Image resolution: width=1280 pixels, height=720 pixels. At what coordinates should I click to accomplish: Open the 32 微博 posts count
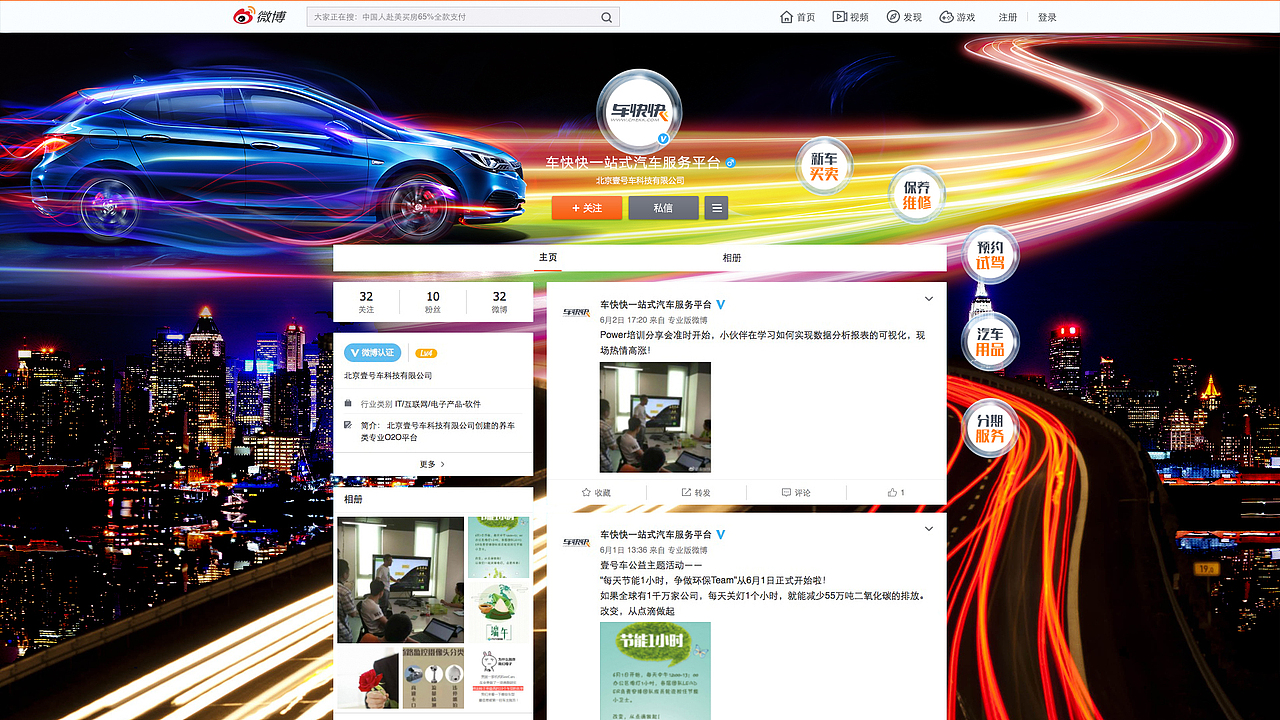tap(499, 303)
